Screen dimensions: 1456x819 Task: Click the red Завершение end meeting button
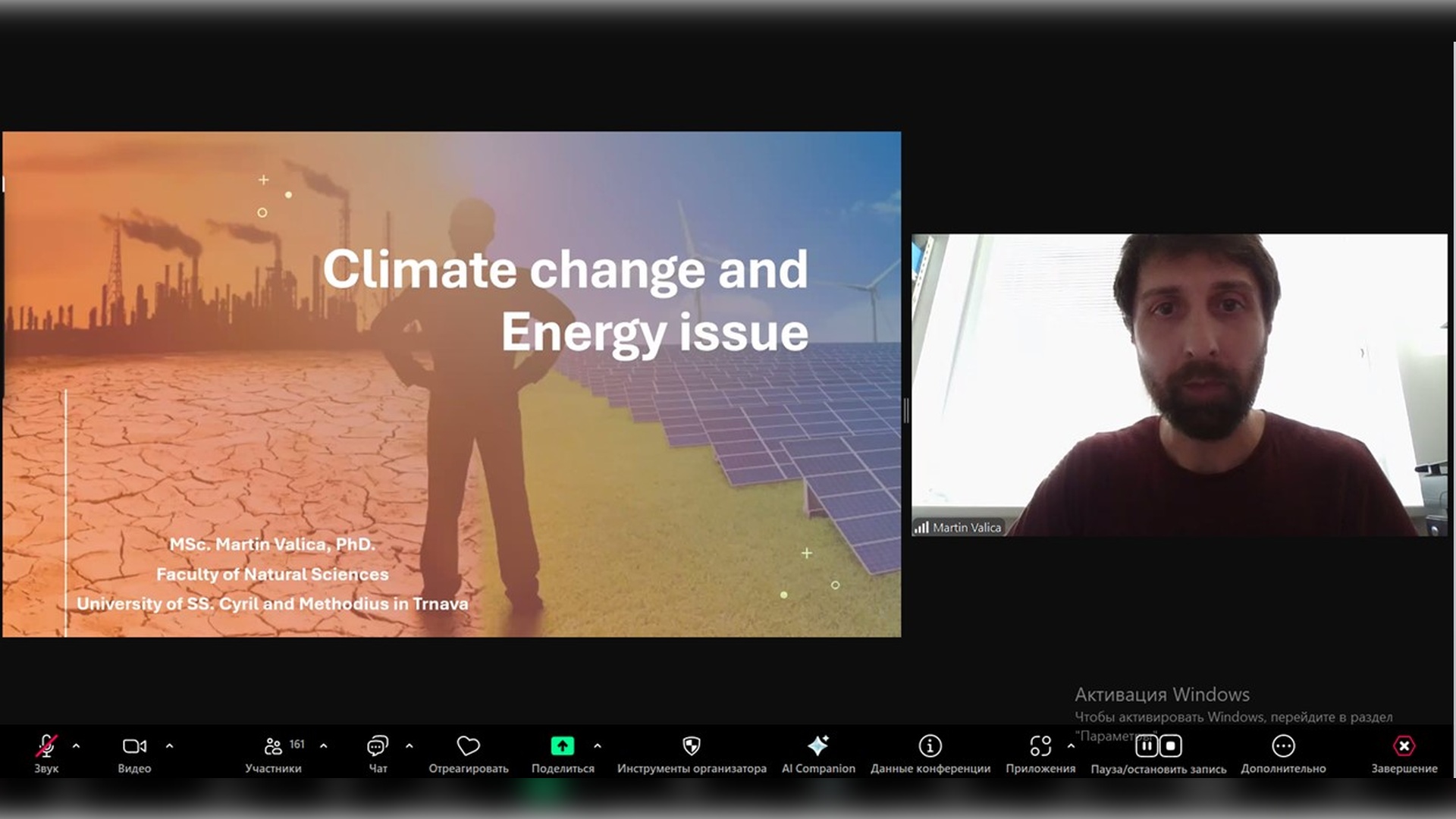point(1404,746)
